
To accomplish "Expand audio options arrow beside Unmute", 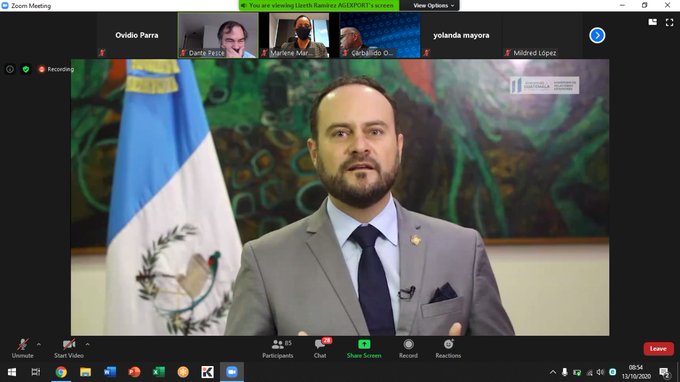I will click(x=39, y=344).
